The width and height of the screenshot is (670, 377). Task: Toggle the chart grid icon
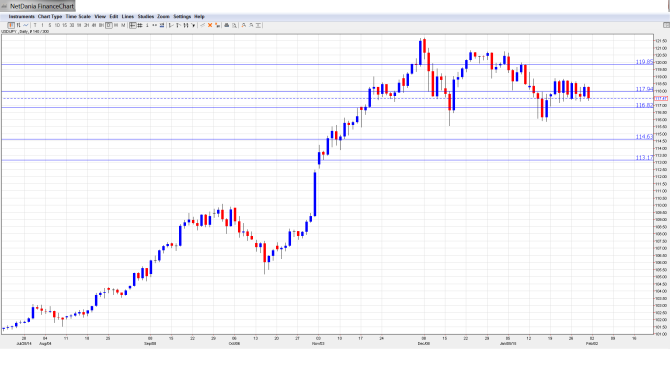pyautogui.click(x=140, y=26)
